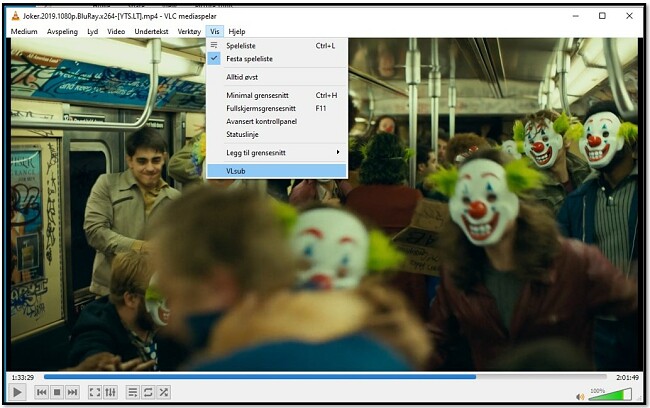650x408 pixels.
Task: Open the Undertekst menu
Action: 151,32
